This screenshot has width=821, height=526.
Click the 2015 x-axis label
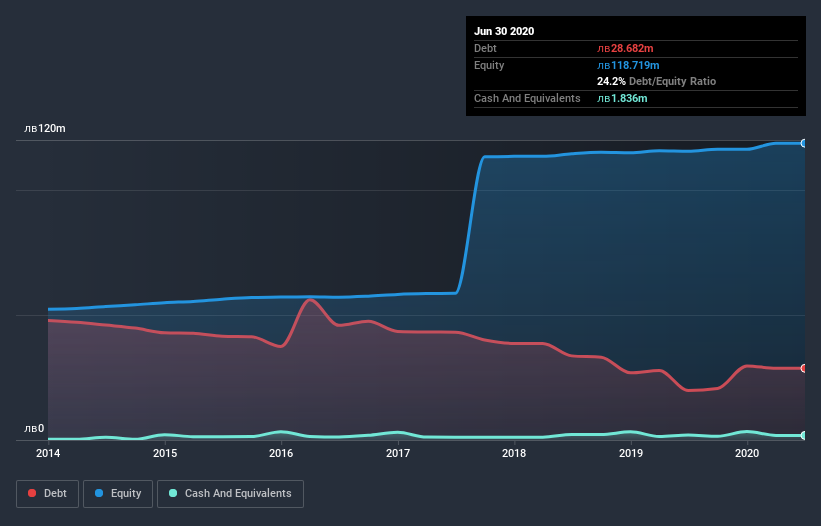click(x=165, y=453)
